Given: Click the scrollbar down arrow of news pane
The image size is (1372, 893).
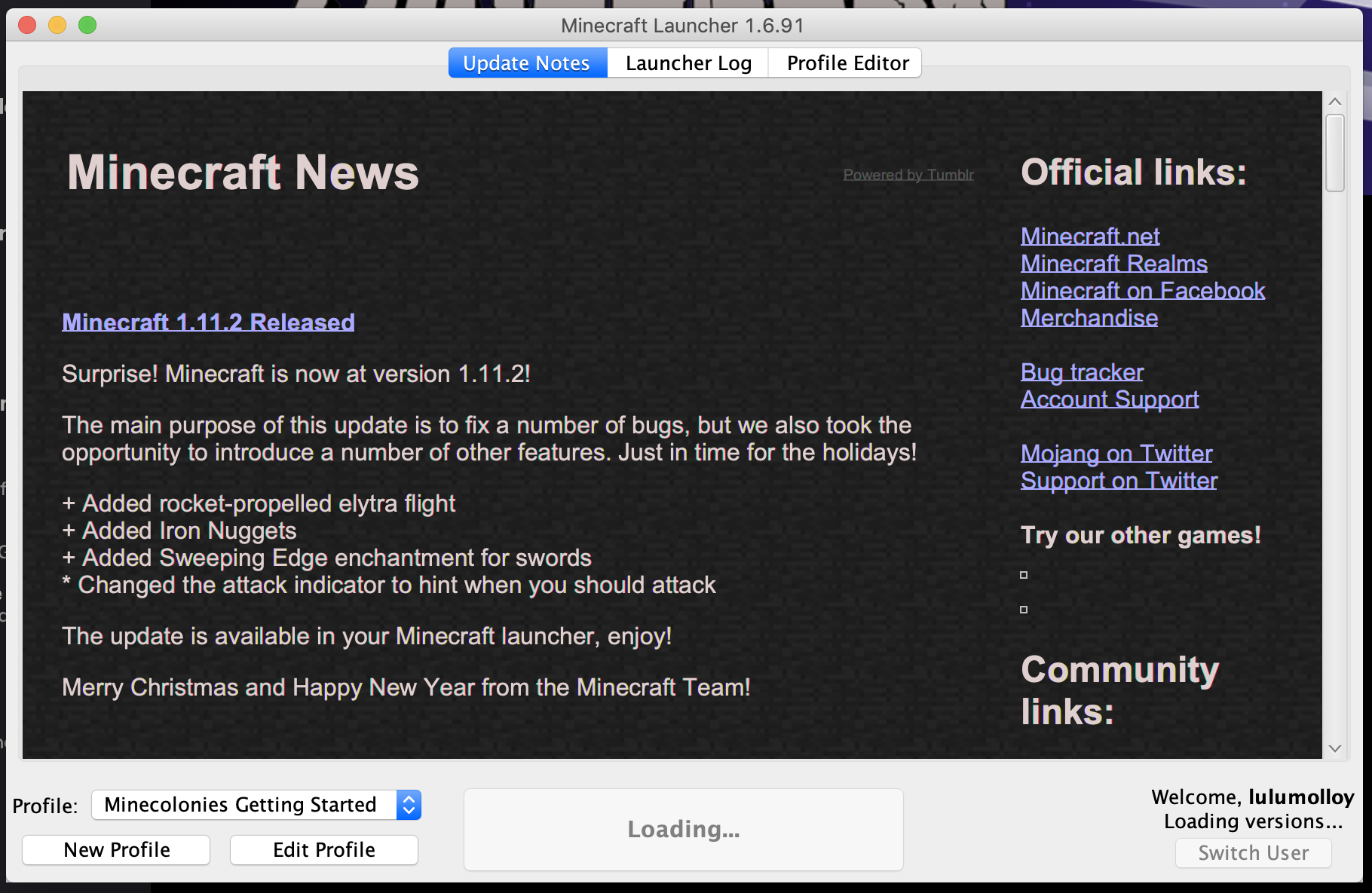Looking at the screenshot, I should pos(1335,748).
